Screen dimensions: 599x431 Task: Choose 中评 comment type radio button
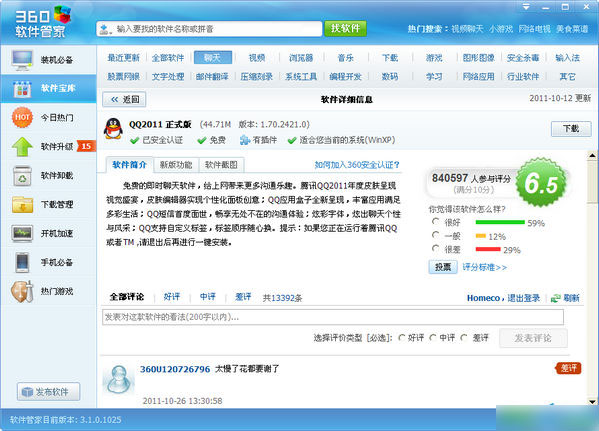[433, 338]
